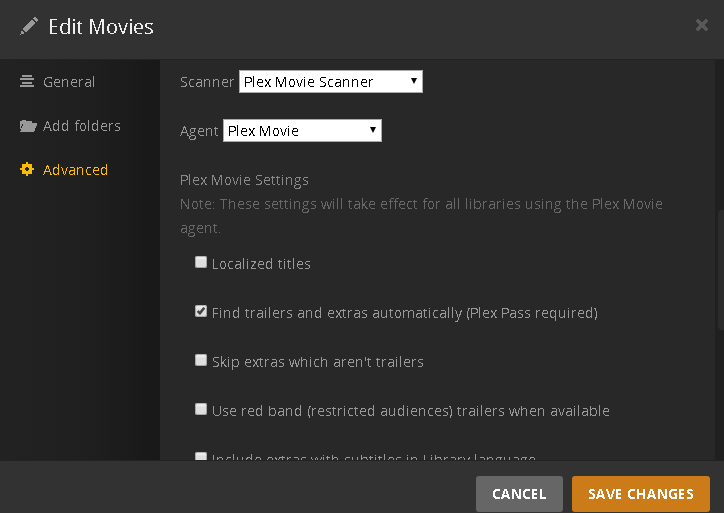
Task: Click the Add folders folder icon
Action: (x=27, y=126)
